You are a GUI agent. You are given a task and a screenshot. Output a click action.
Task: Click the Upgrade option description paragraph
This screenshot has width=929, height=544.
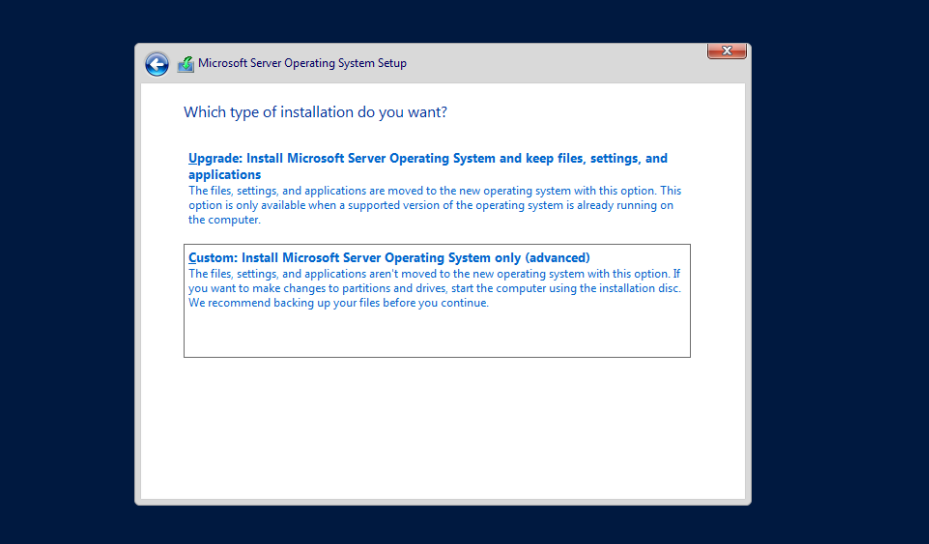435,205
